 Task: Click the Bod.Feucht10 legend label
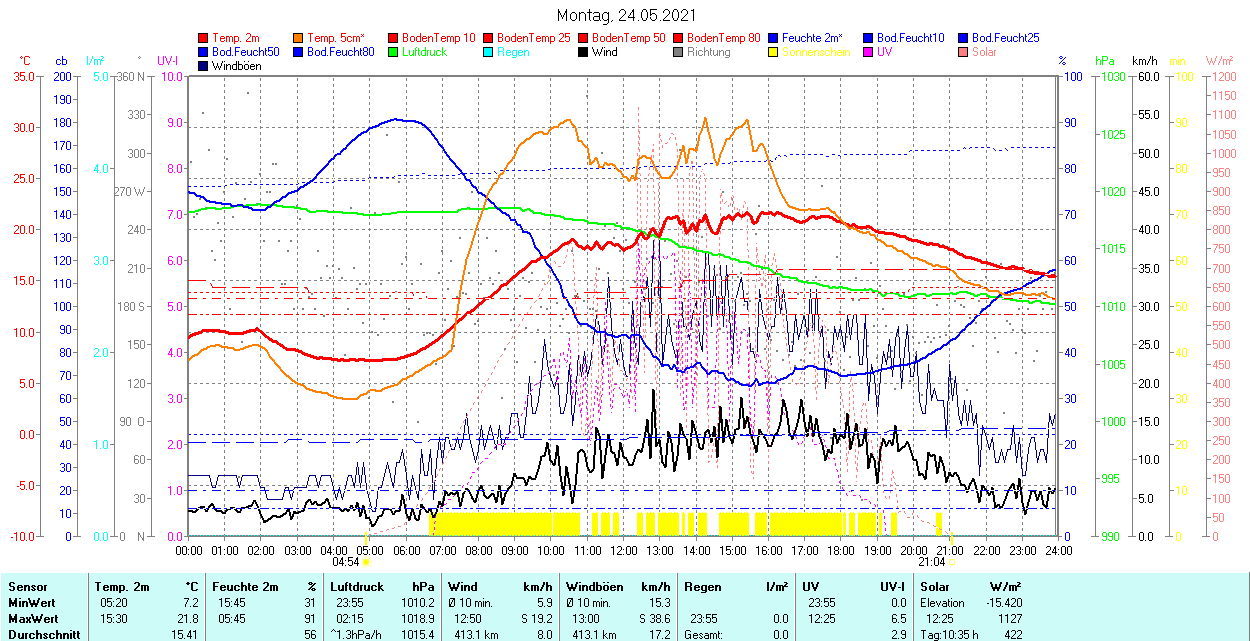910,38
